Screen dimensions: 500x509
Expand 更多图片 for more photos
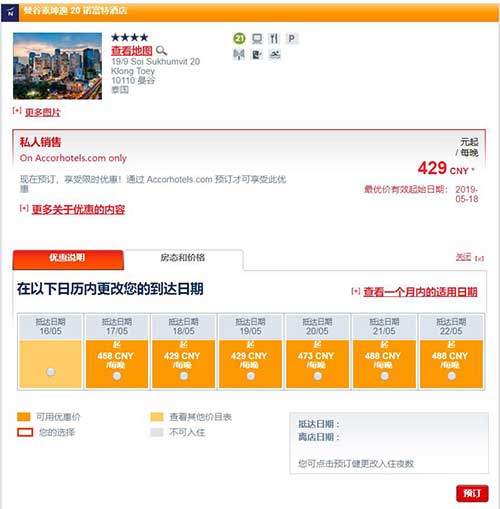click(43, 112)
